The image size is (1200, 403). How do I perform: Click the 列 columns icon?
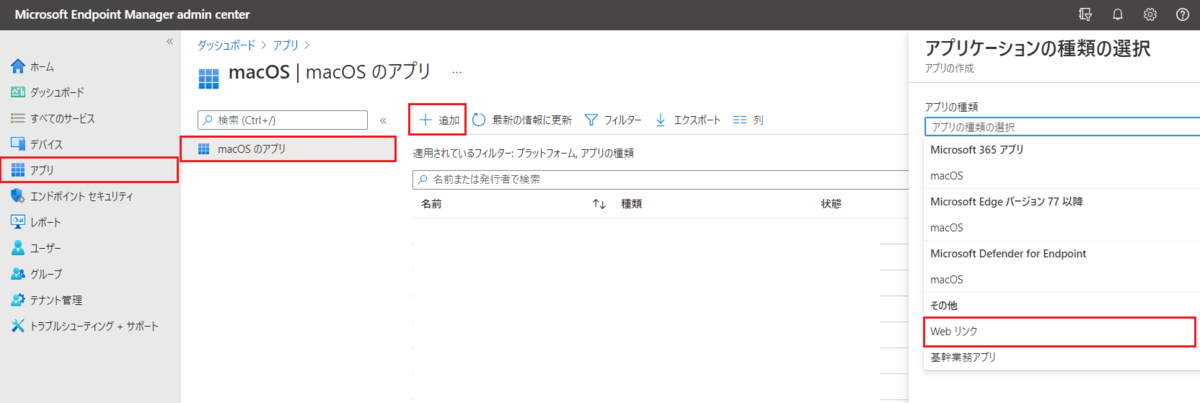[740, 120]
